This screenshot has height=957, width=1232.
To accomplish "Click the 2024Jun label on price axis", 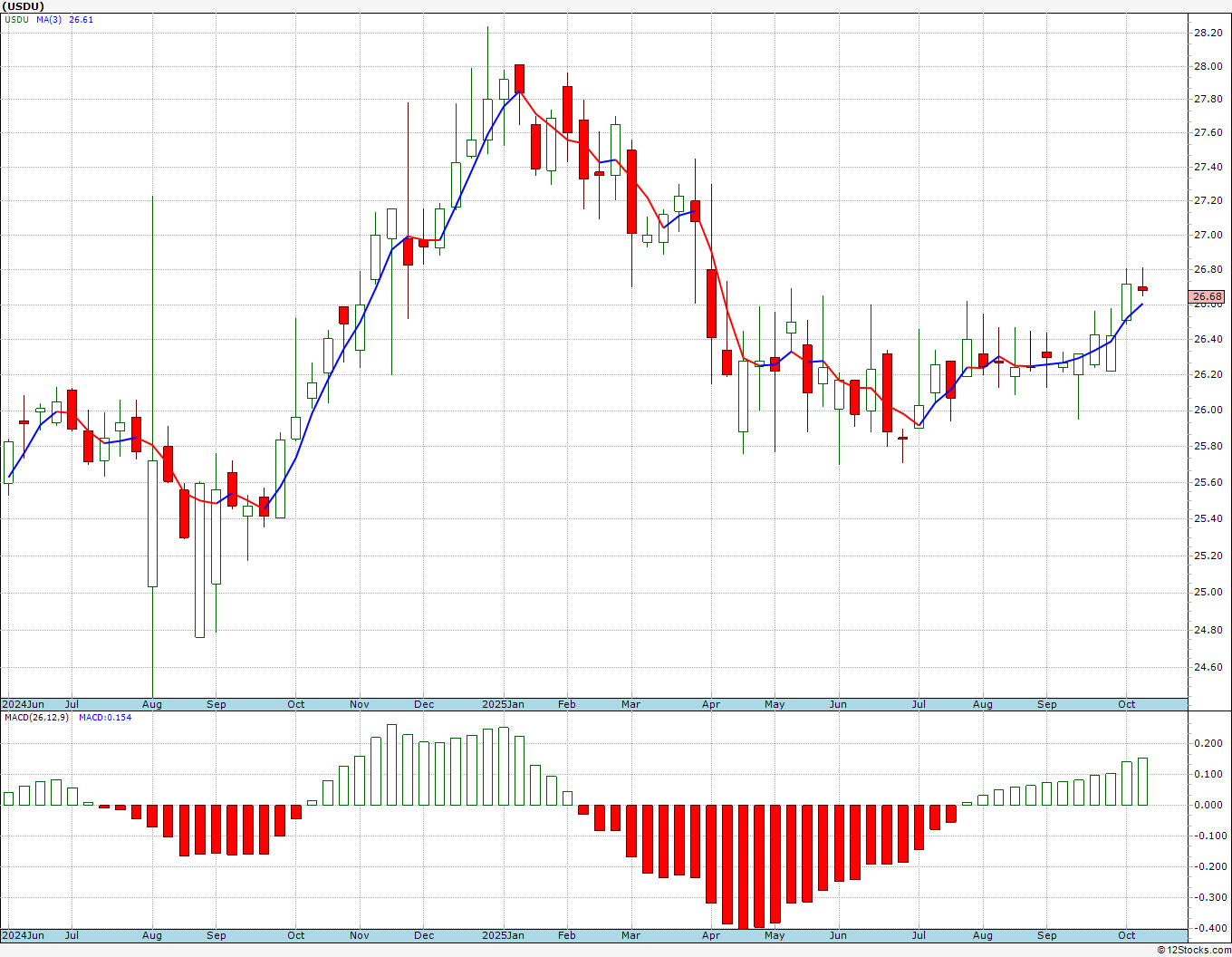I will point(23,704).
